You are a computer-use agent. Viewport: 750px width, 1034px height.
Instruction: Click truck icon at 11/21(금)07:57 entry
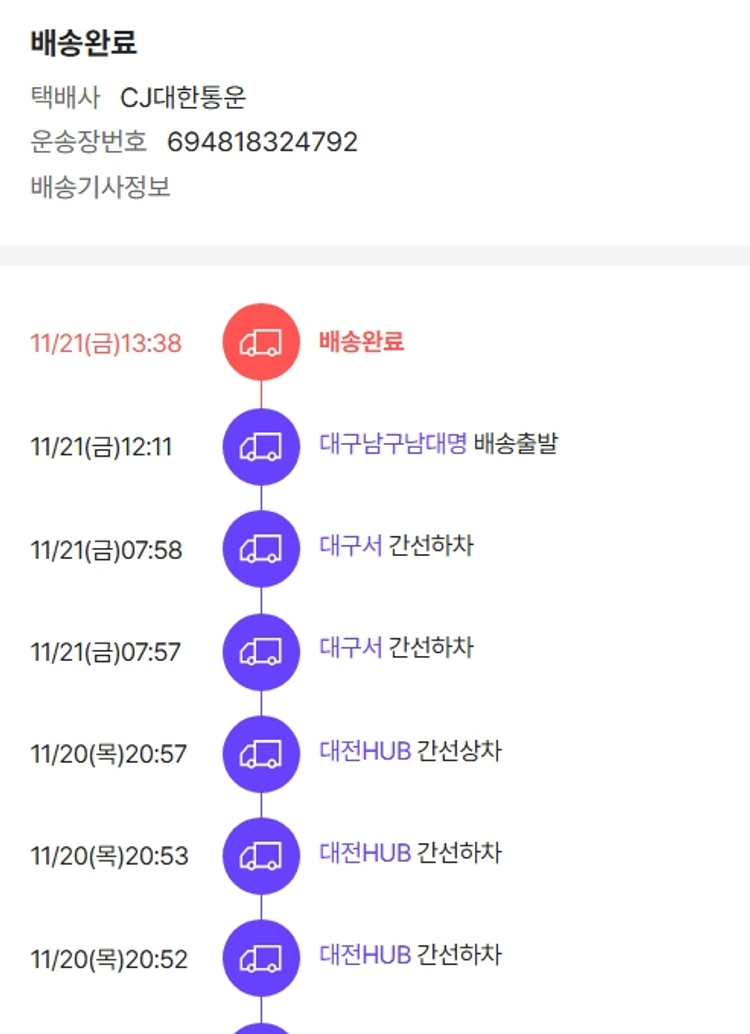tap(261, 652)
